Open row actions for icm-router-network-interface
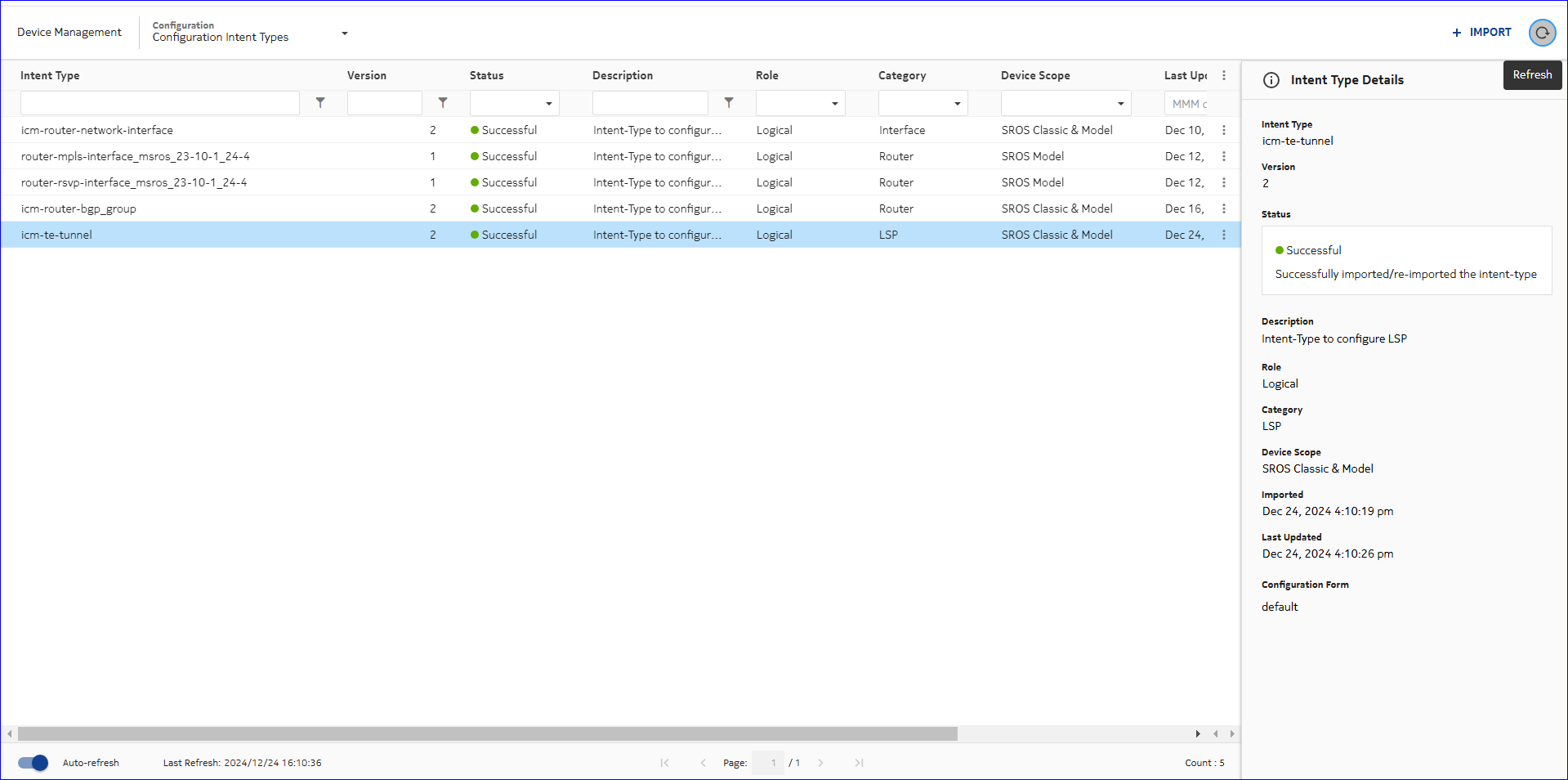 pyautogui.click(x=1223, y=130)
